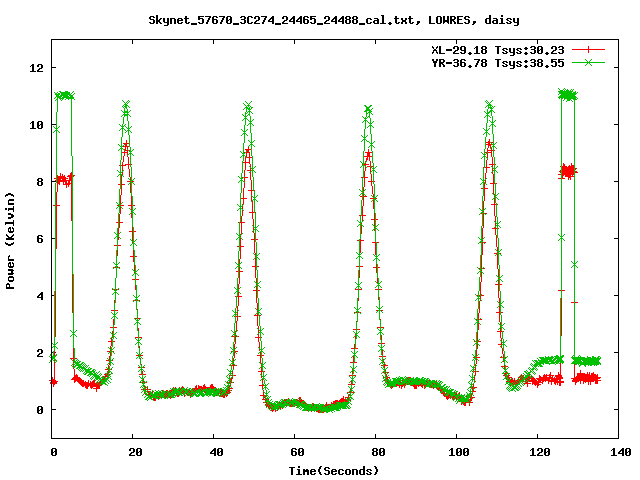
Task: Click the green line sample in legend
Action: pyautogui.click(x=588, y=62)
